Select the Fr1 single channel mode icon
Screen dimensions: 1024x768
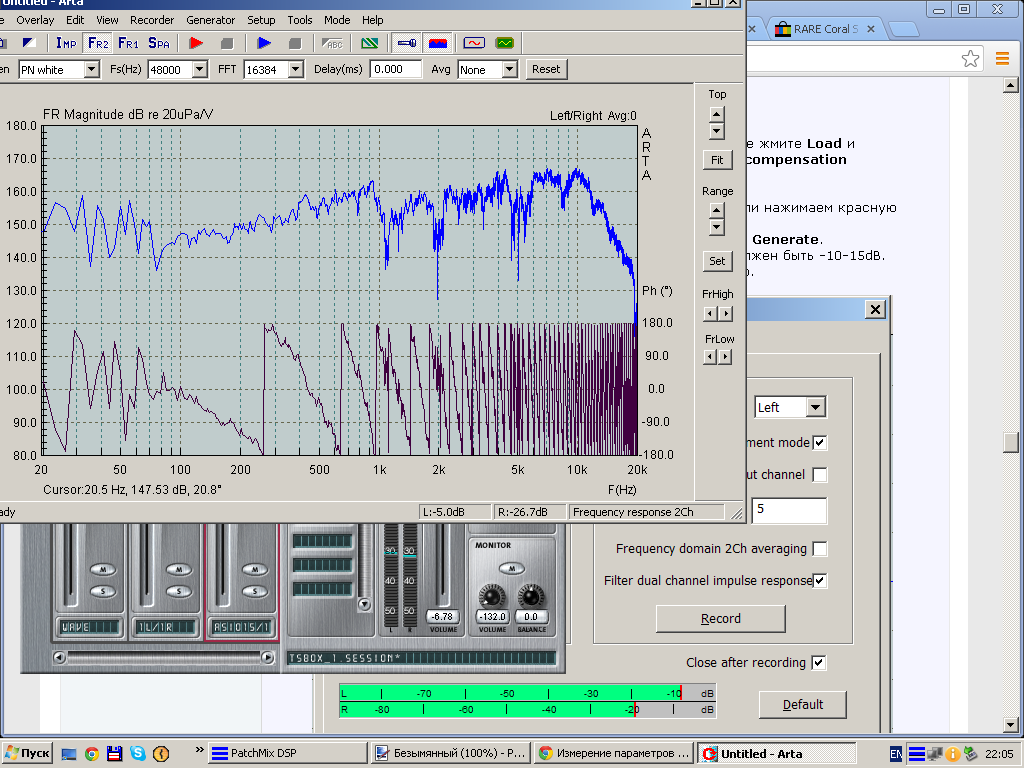[128, 43]
